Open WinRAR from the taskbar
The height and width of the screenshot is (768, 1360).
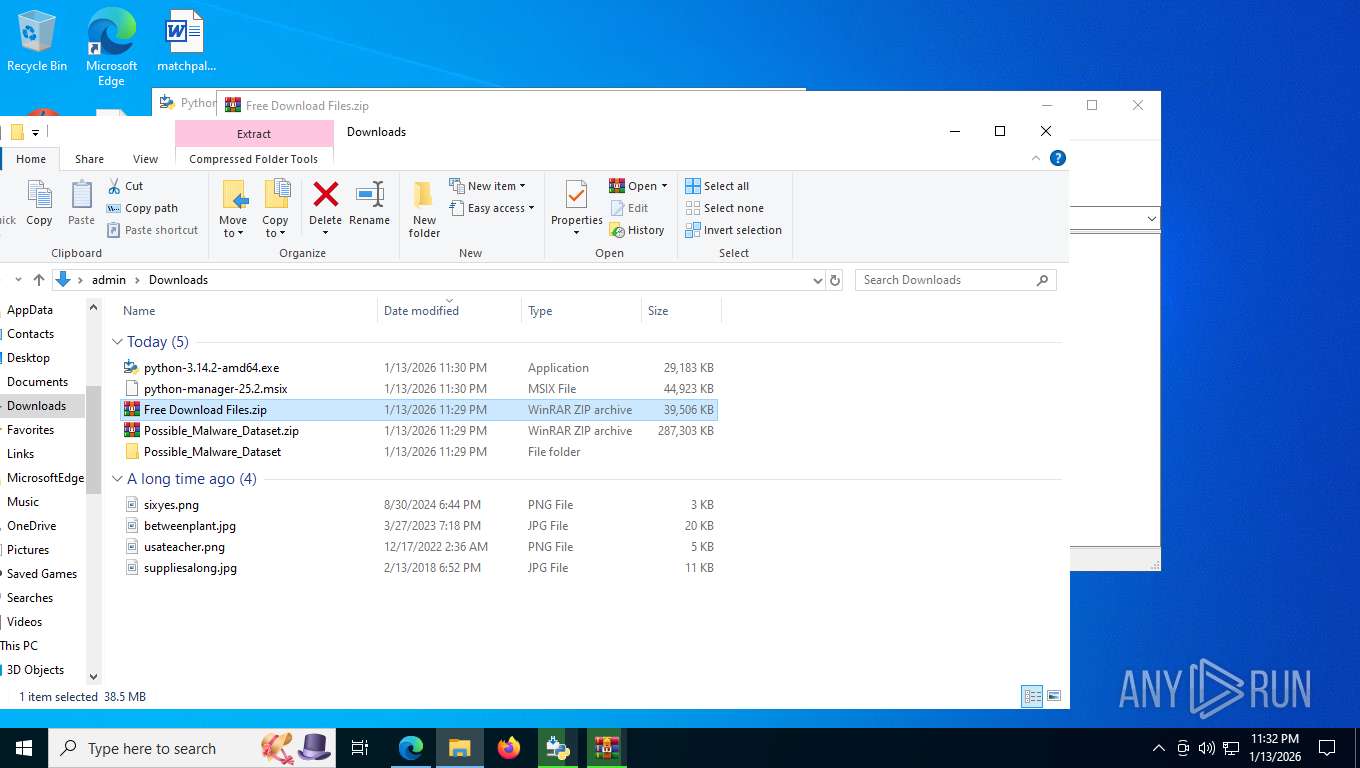(x=606, y=748)
